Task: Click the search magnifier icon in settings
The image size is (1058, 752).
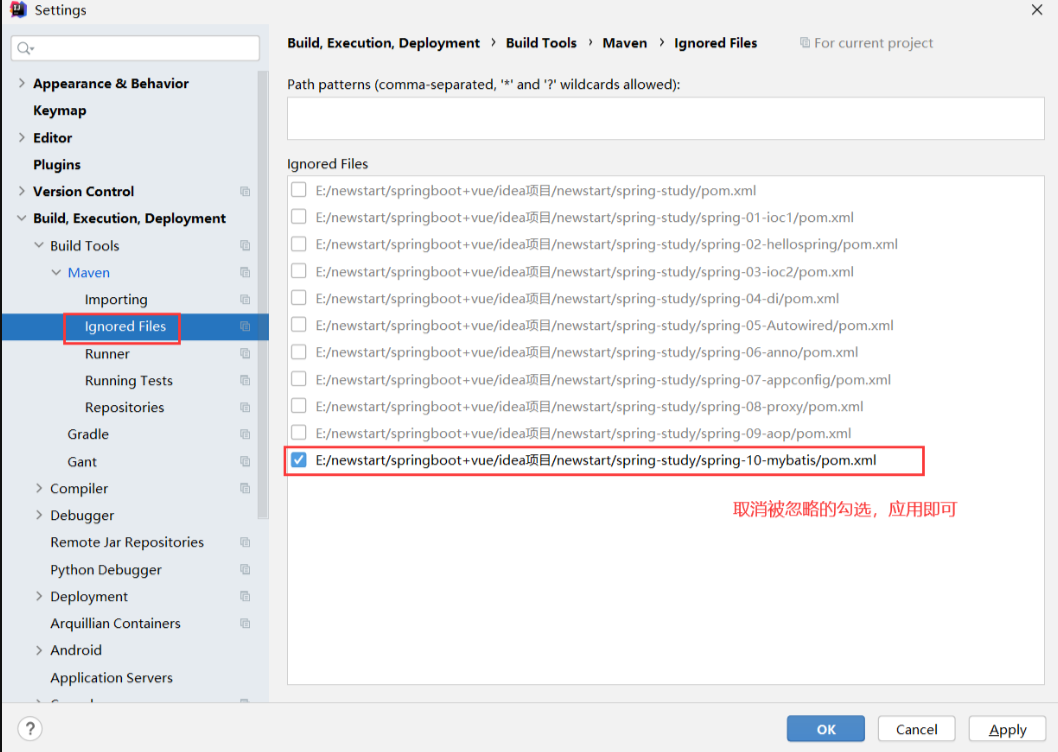Action: 25,48
